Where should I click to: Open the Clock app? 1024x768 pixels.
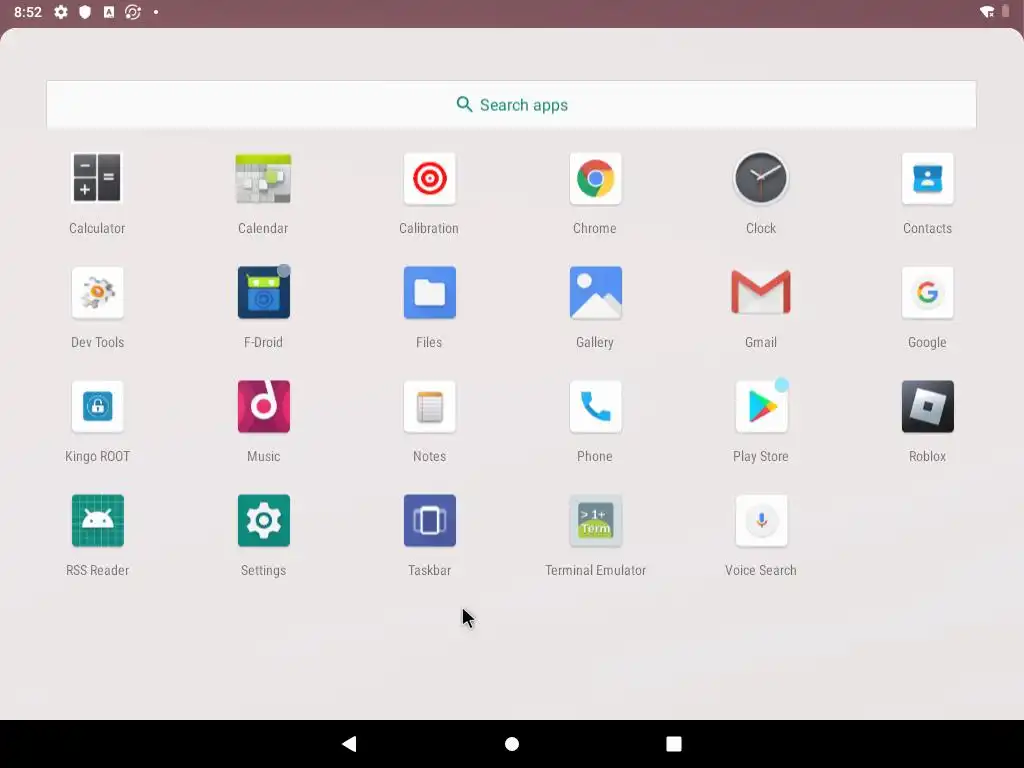tap(761, 178)
